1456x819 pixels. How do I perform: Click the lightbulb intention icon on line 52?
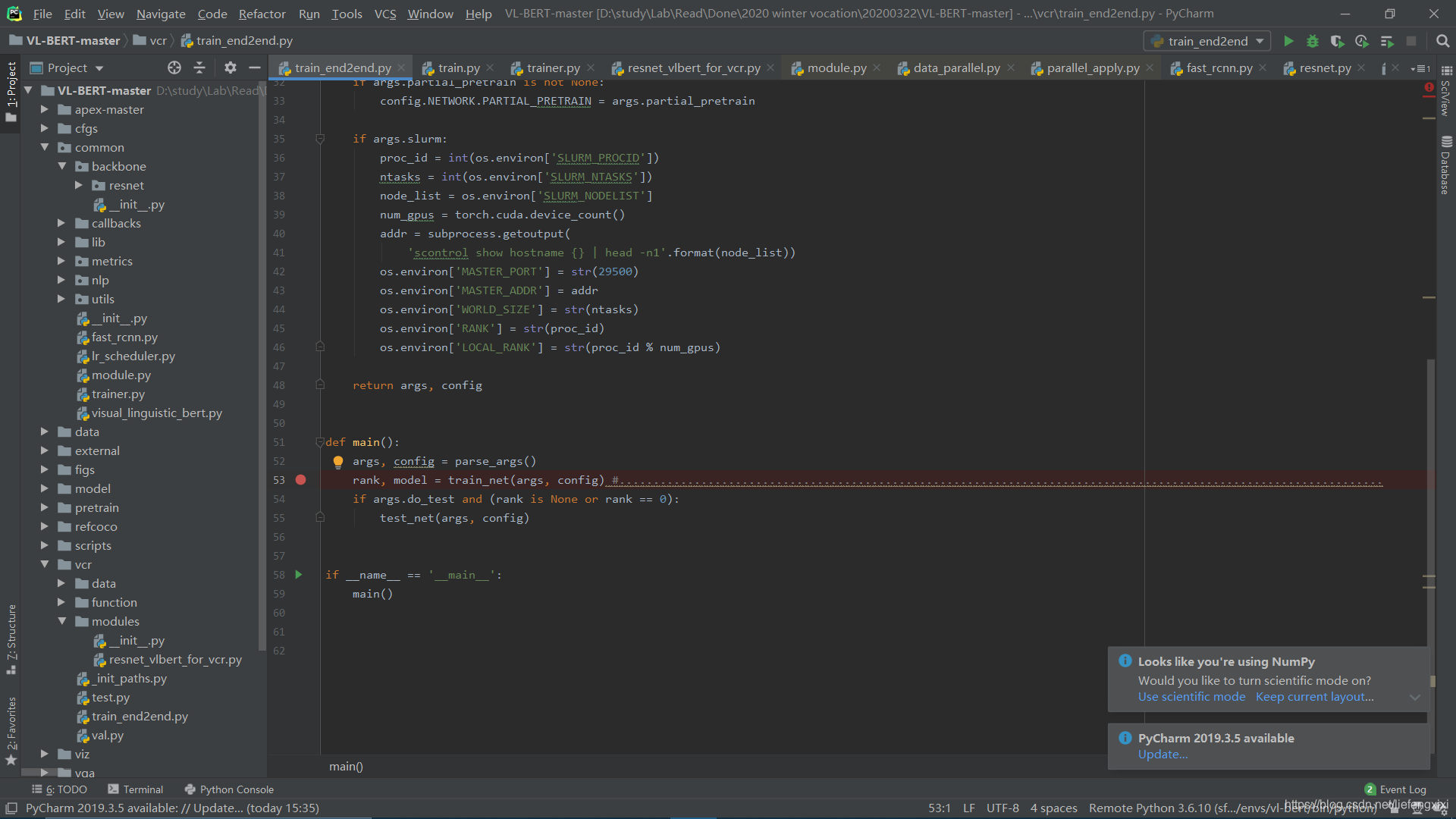click(338, 462)
